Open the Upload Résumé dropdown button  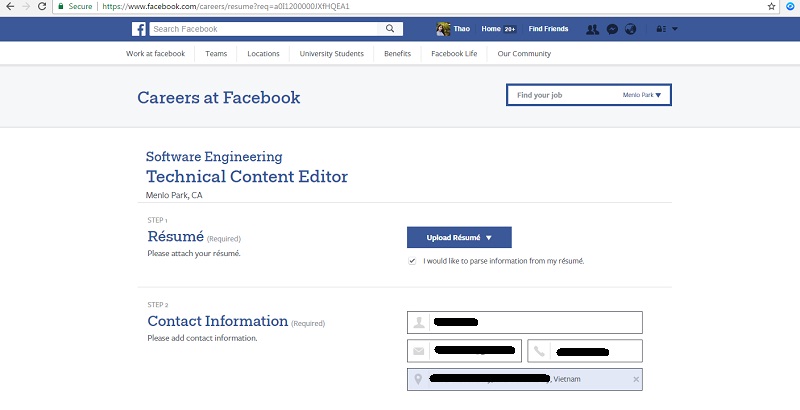459,238
